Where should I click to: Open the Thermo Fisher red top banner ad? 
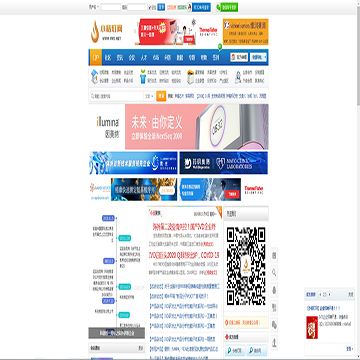click(x=177, y=32)
